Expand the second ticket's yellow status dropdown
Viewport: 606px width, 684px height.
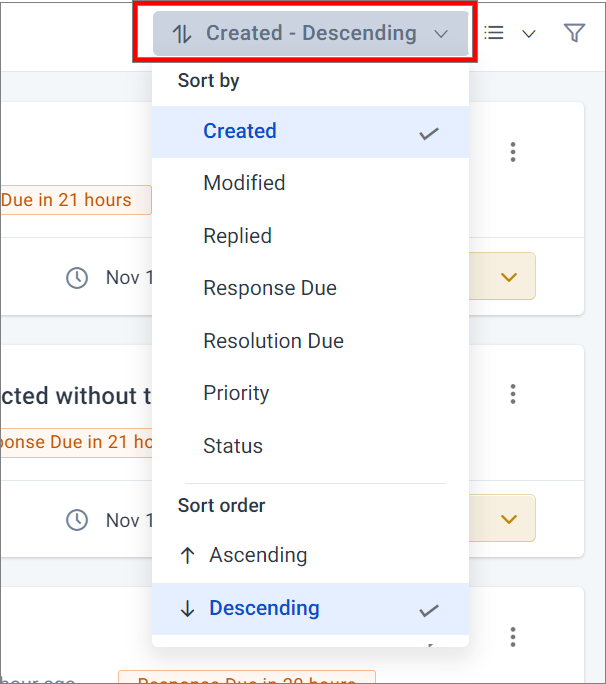pos(509,519)
